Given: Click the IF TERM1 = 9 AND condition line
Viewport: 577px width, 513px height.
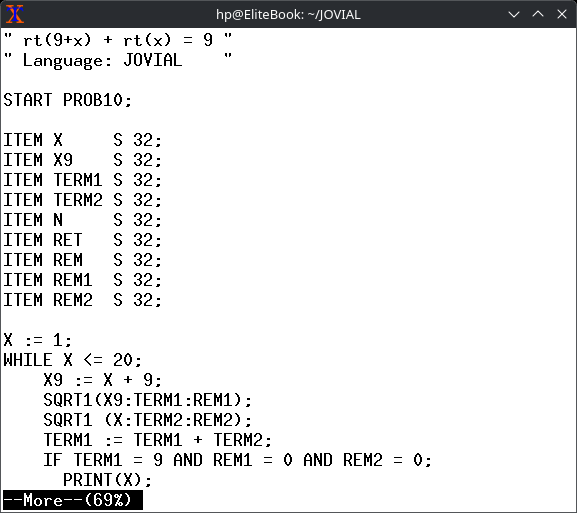Looking at the screenshot, I should (x=237, y=460).
